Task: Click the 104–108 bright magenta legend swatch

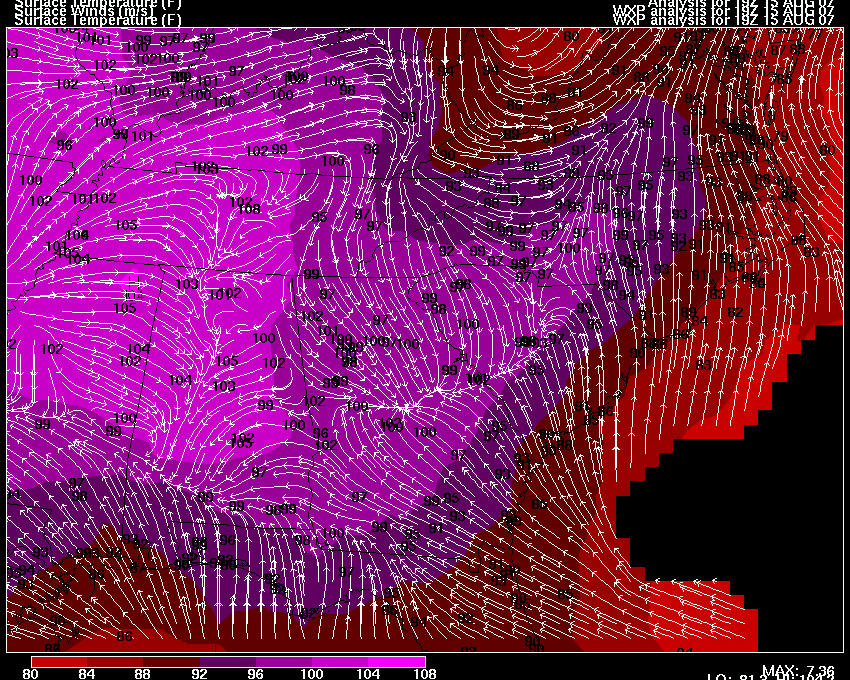Action: [397, 662]
